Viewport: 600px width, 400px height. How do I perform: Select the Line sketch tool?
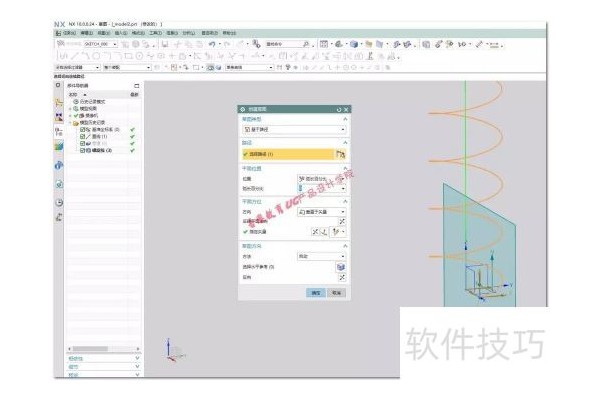pyautogui.click(x=75, y=56)
